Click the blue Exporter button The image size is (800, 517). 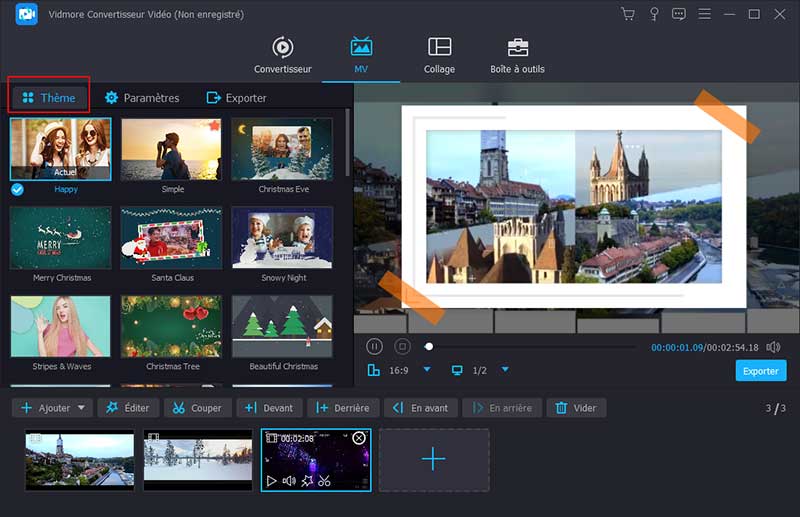click(760, 371)
